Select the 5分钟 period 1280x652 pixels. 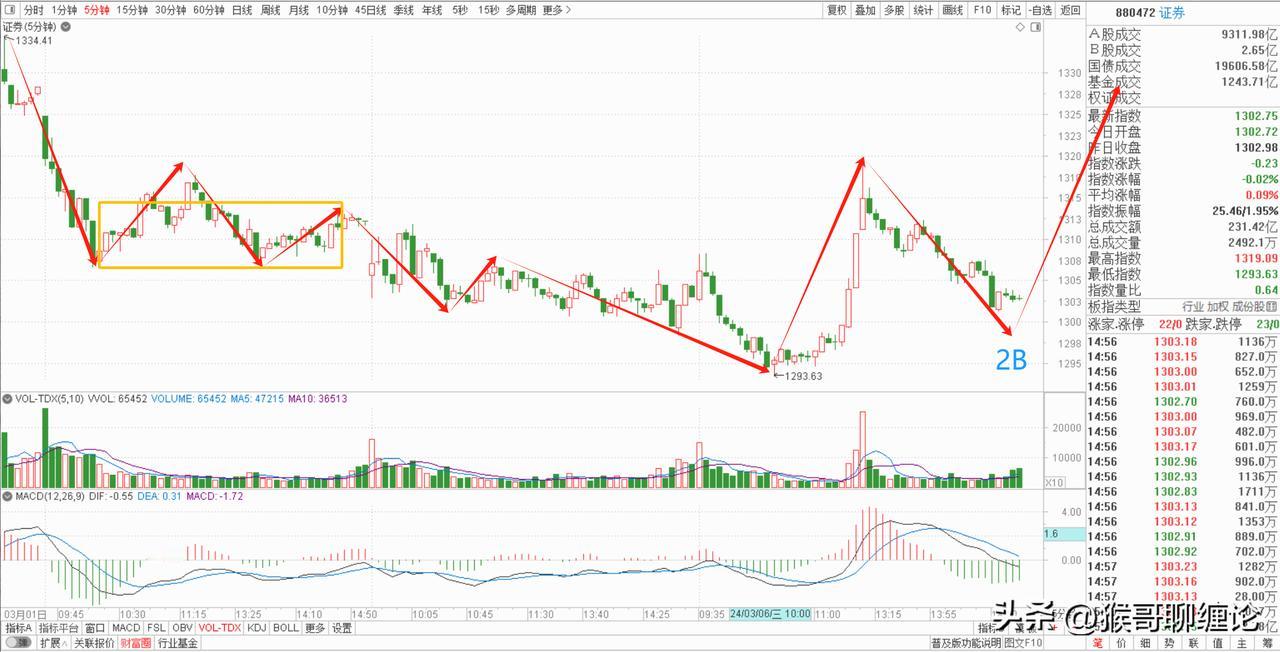point(97,10)
